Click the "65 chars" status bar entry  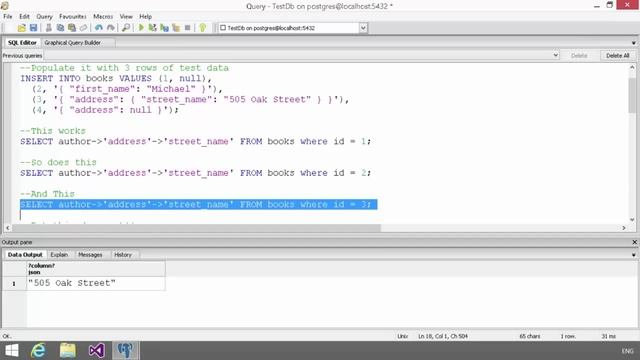click(x=530, y=336)
